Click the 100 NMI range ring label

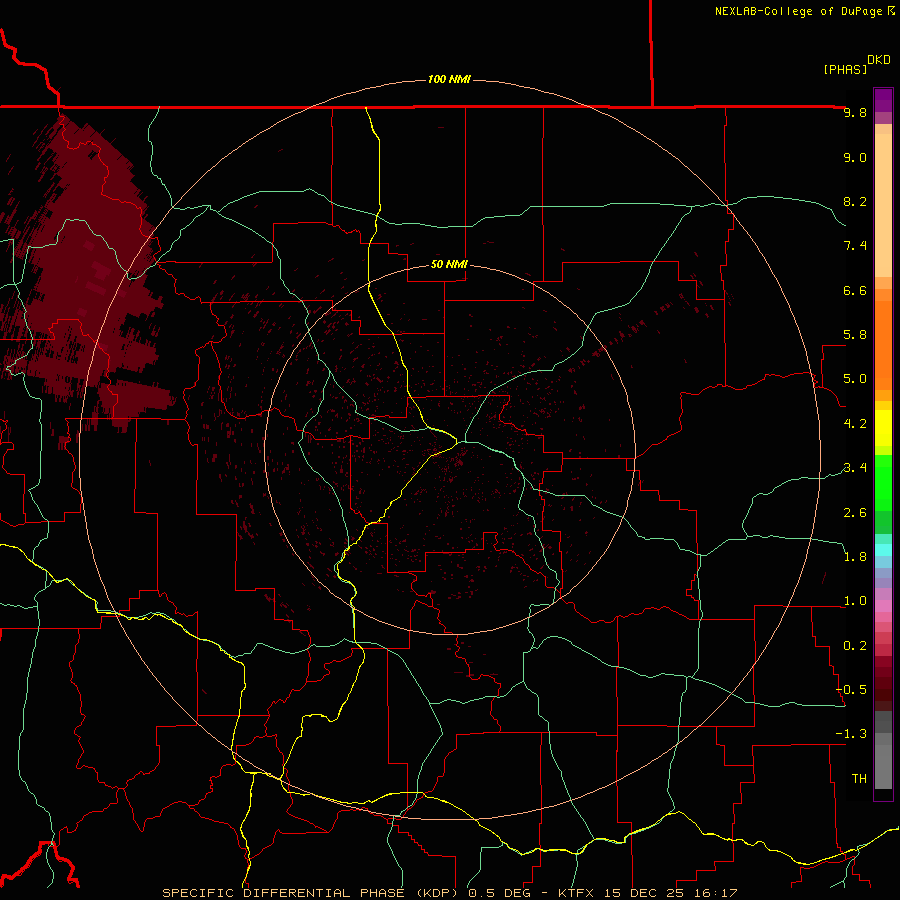(x=449, y=79)
